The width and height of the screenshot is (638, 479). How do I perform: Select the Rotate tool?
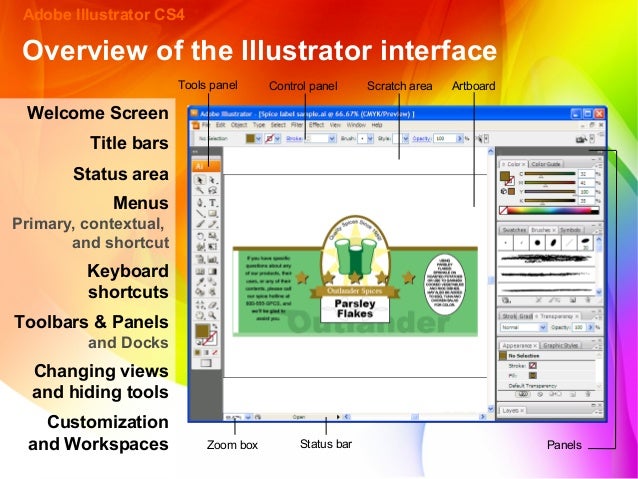(x=200, y=236)
